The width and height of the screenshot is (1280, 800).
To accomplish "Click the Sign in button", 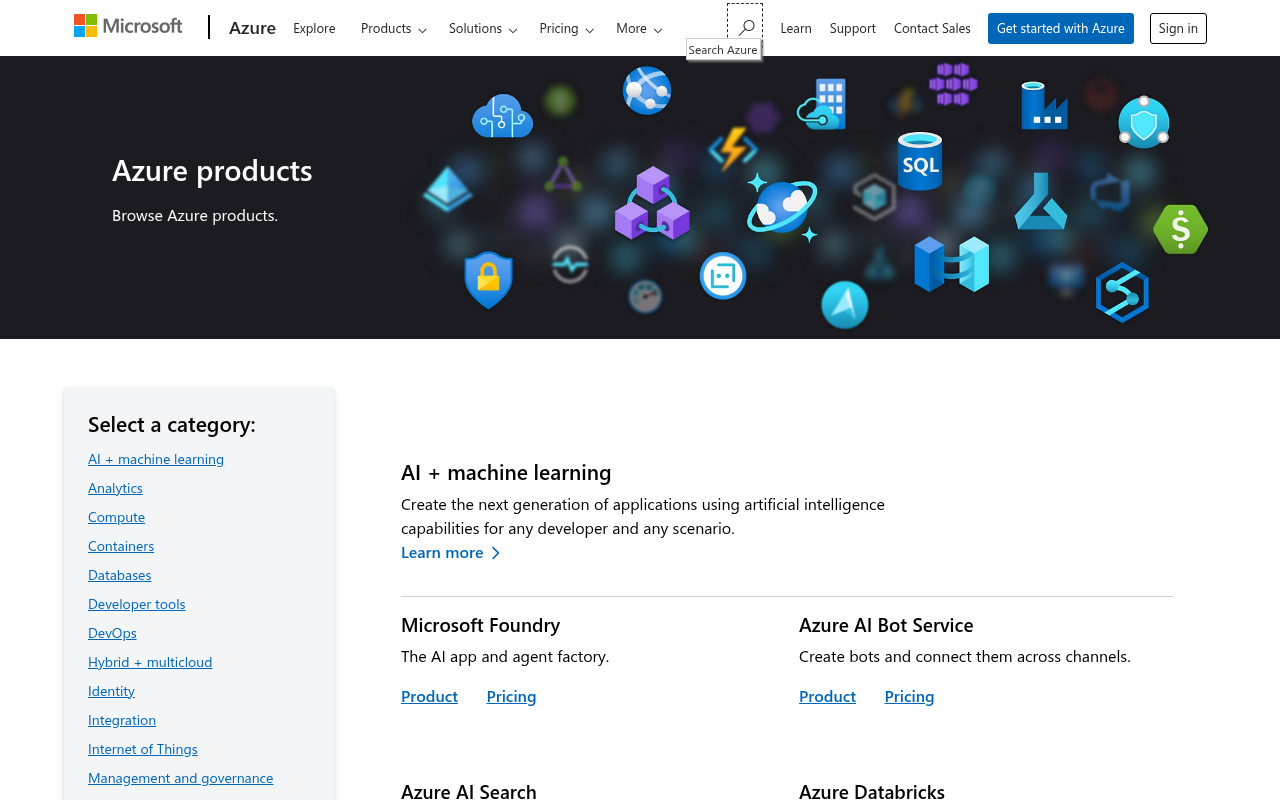I will [1178, 28].
